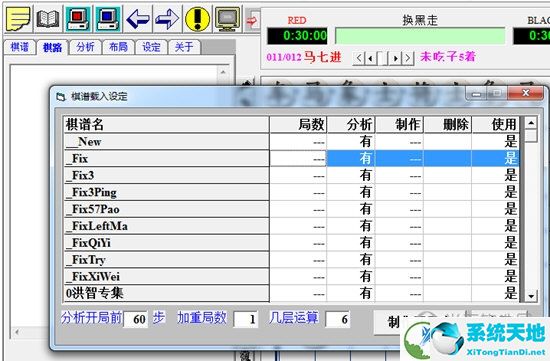Viewport: 550px width, 361px height.
Task: Click the yellow exclamation mark icon
Action: [197, 18]
